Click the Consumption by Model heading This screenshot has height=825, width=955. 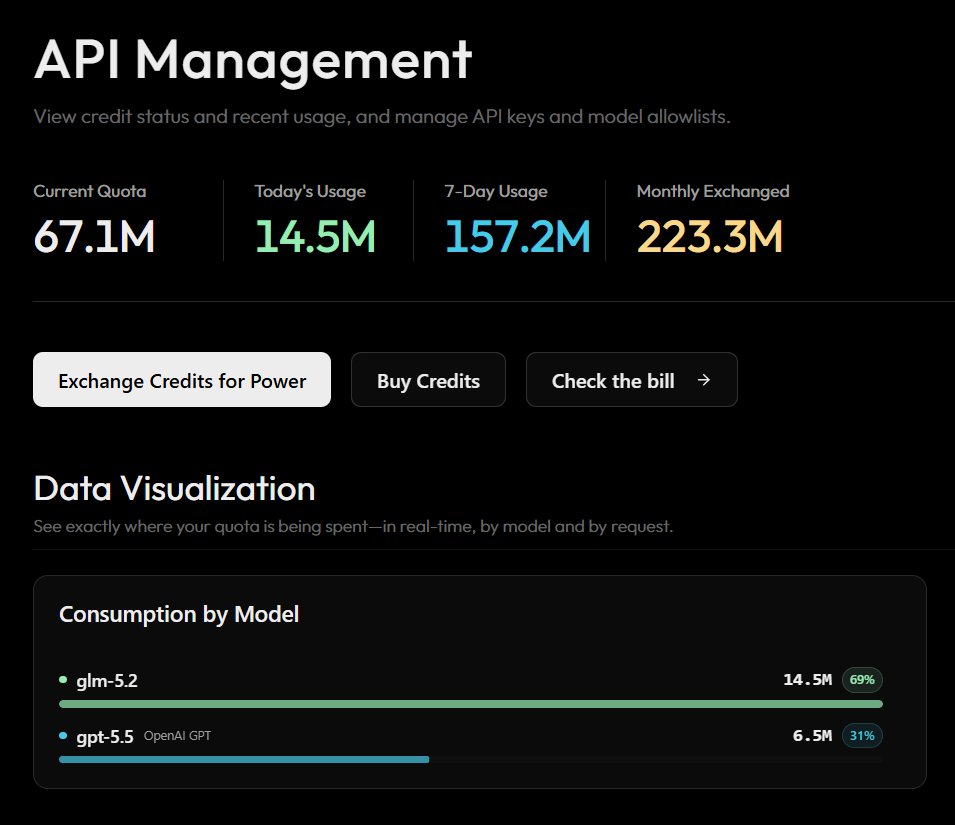pyautogui.click(x=179, y=614)
